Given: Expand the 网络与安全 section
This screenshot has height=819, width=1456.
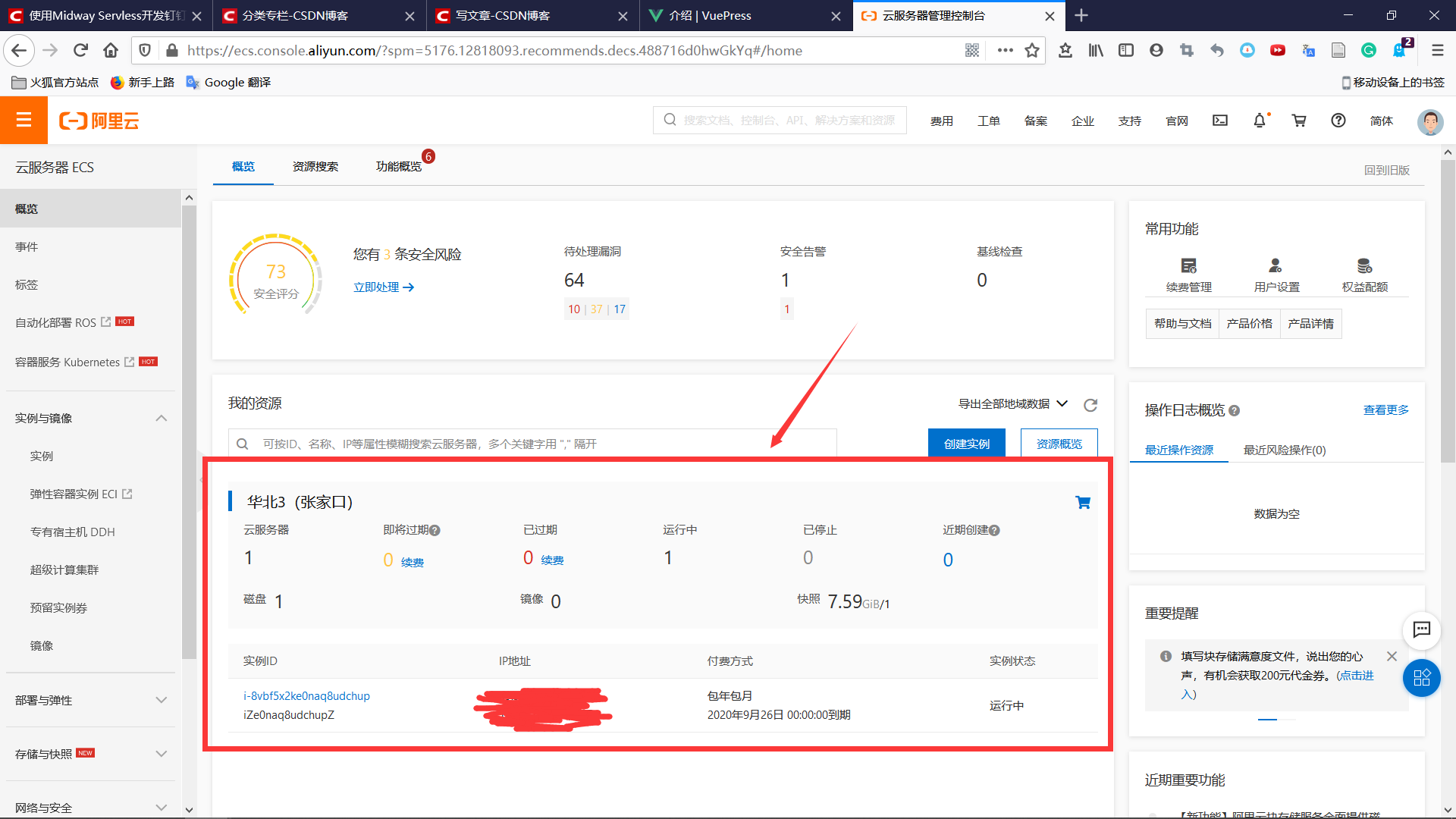Looking at the screenshot, I should point(161,808).
